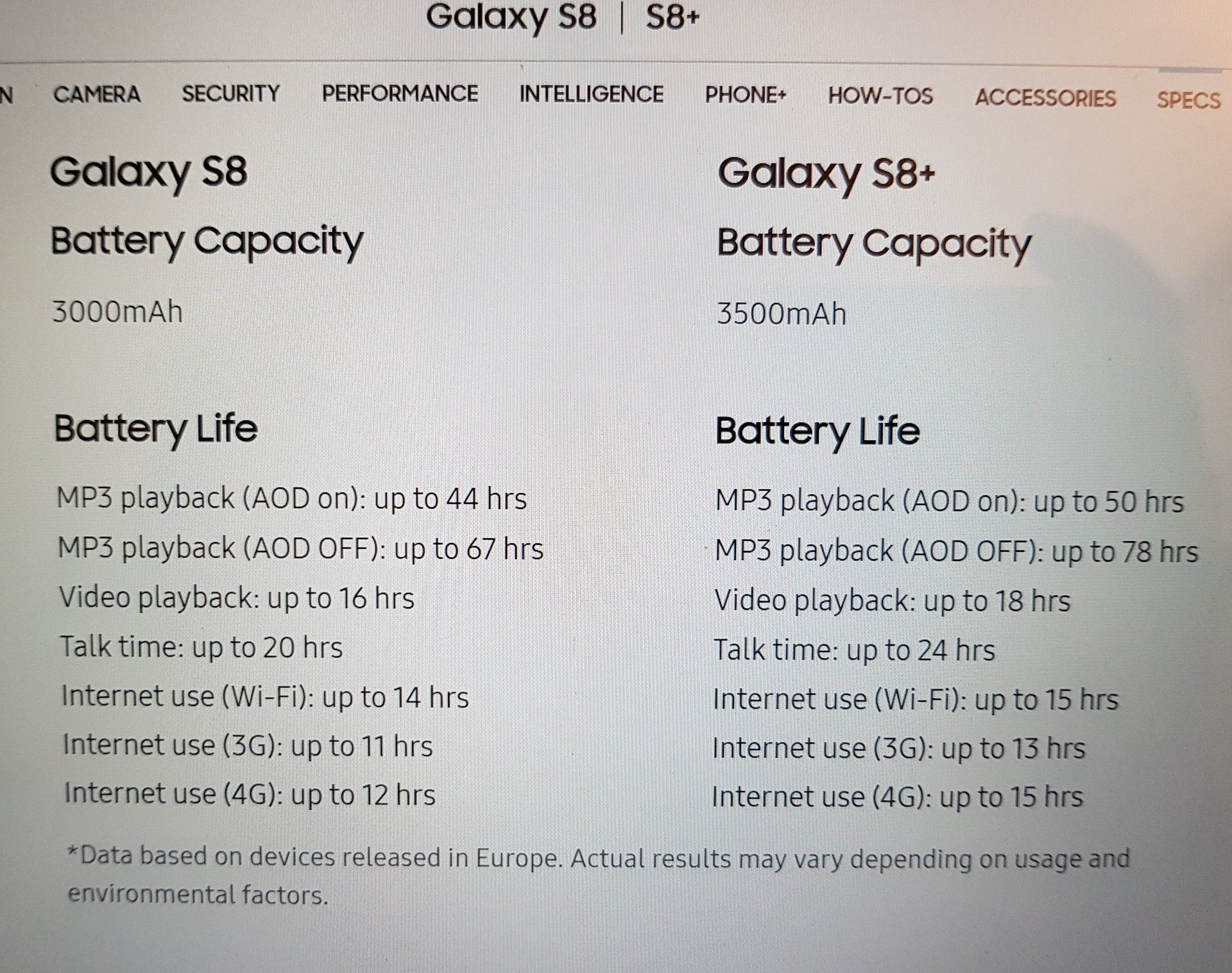Click the Galaxy S8 Battery Life heading
Image resolution: width=1232 pixels, height=973 pixels.
(156, 429)
